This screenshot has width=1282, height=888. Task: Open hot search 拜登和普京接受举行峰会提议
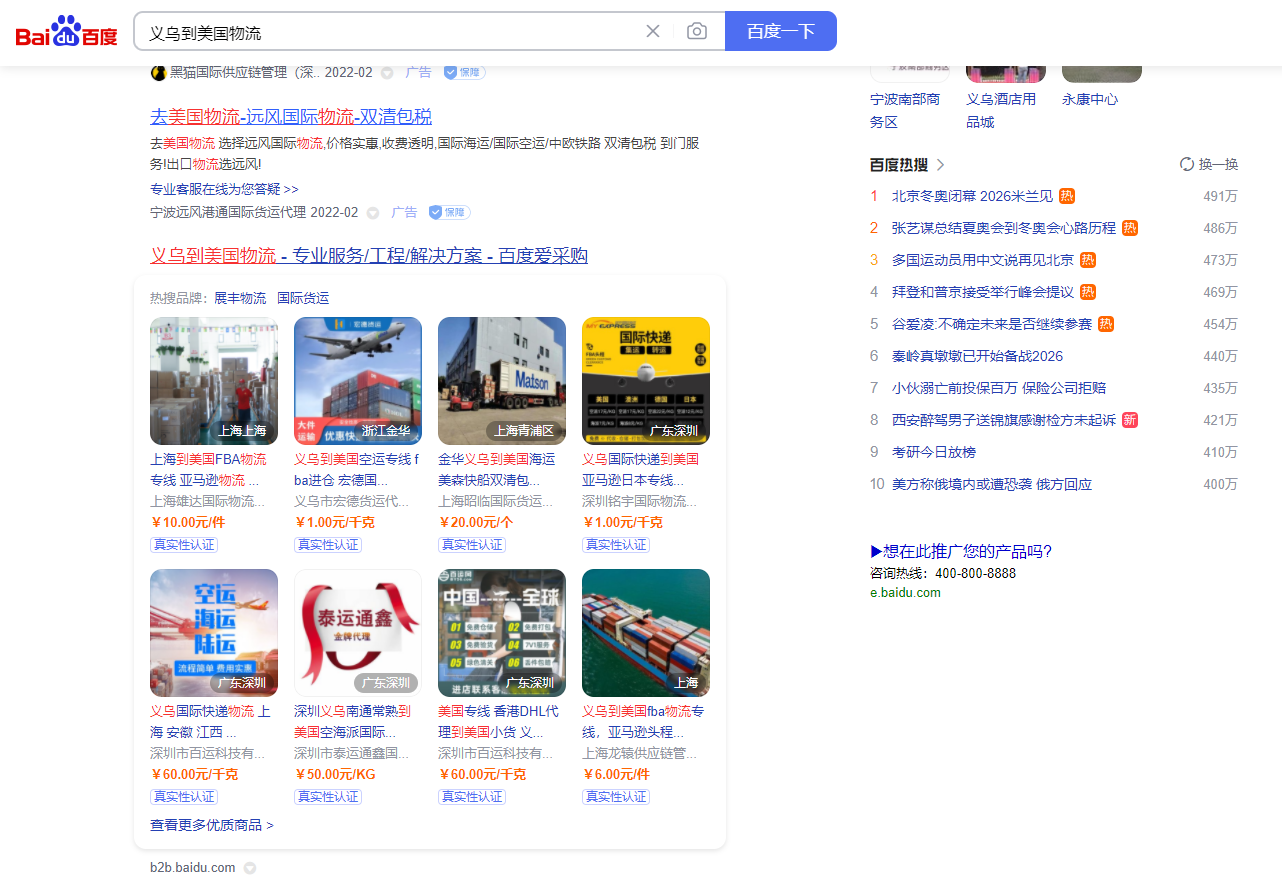click(983, 292)
